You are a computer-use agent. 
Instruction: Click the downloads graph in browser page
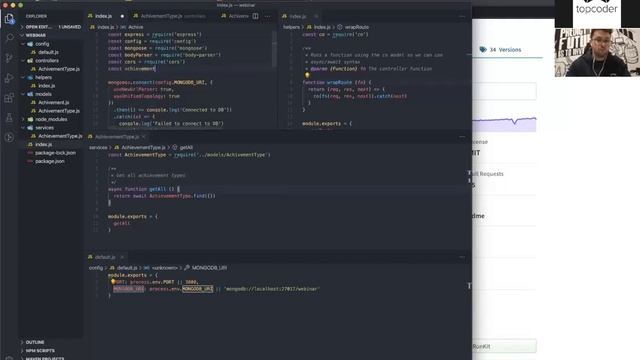tap(504, 124)
